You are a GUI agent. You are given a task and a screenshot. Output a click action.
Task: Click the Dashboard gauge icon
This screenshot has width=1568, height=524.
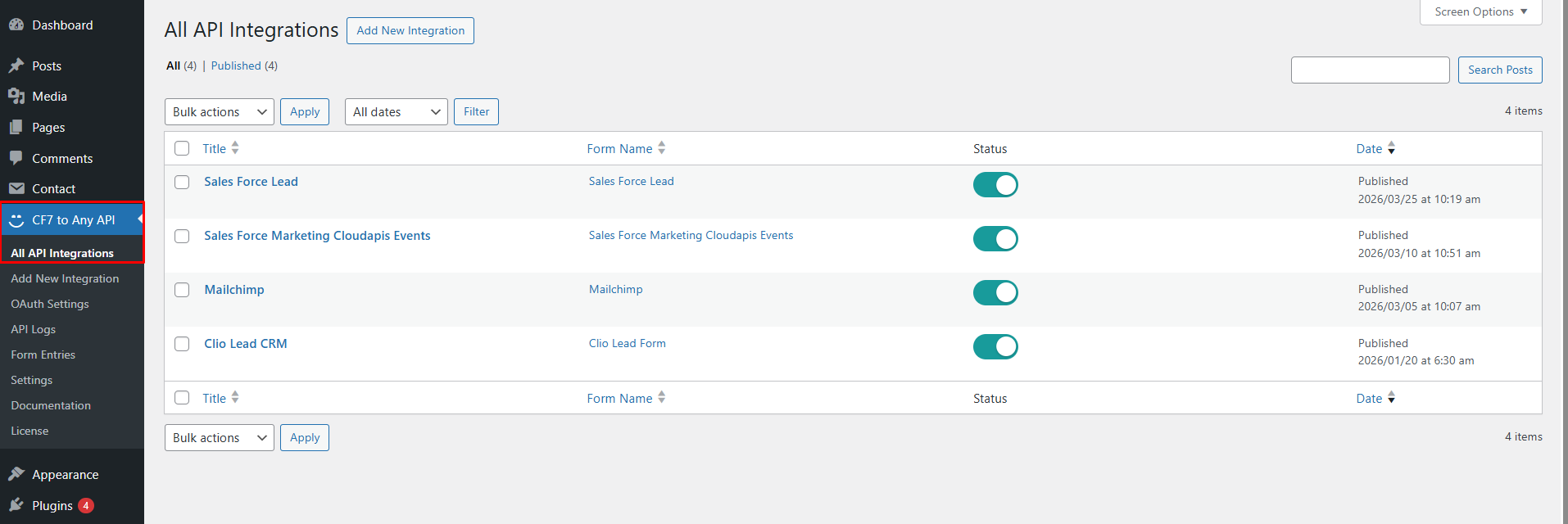coord(16,25)
